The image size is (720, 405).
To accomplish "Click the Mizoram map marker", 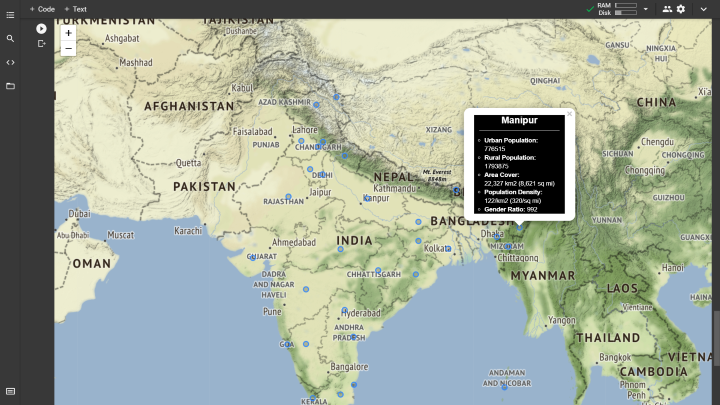I will tap(507, 247).
